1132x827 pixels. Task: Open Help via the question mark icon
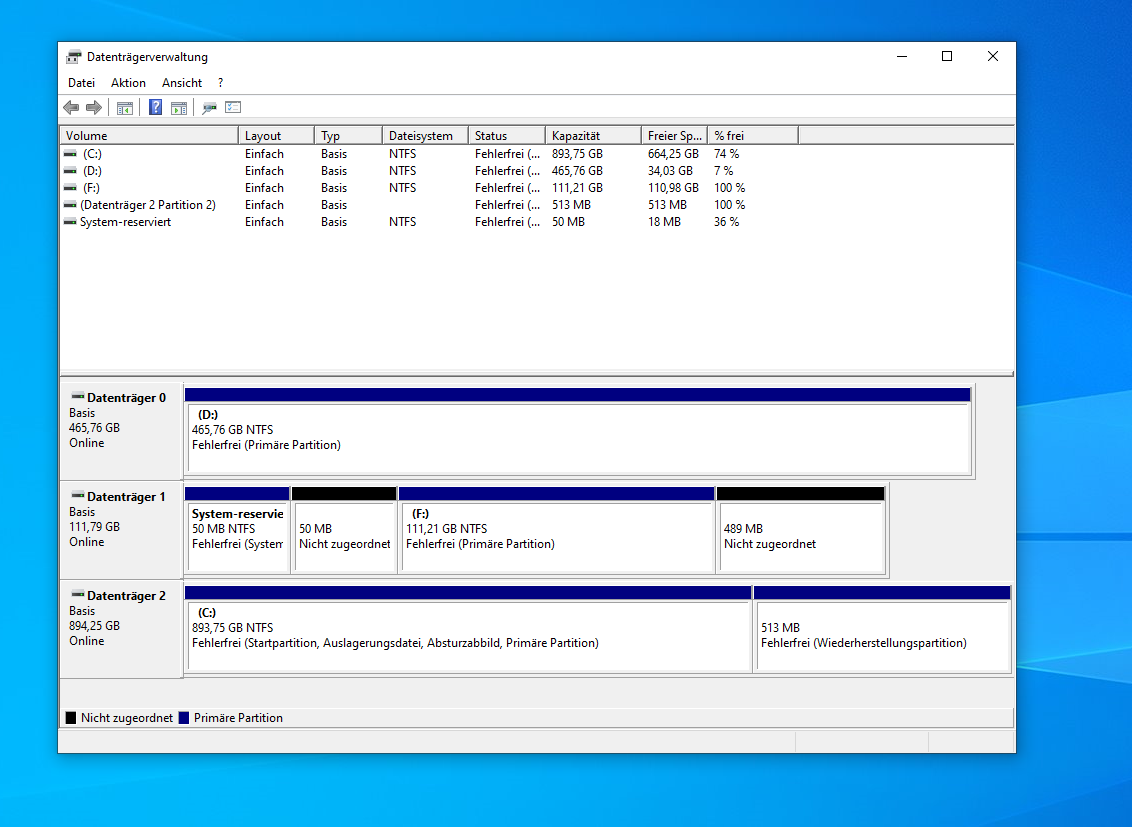(155, 108)
